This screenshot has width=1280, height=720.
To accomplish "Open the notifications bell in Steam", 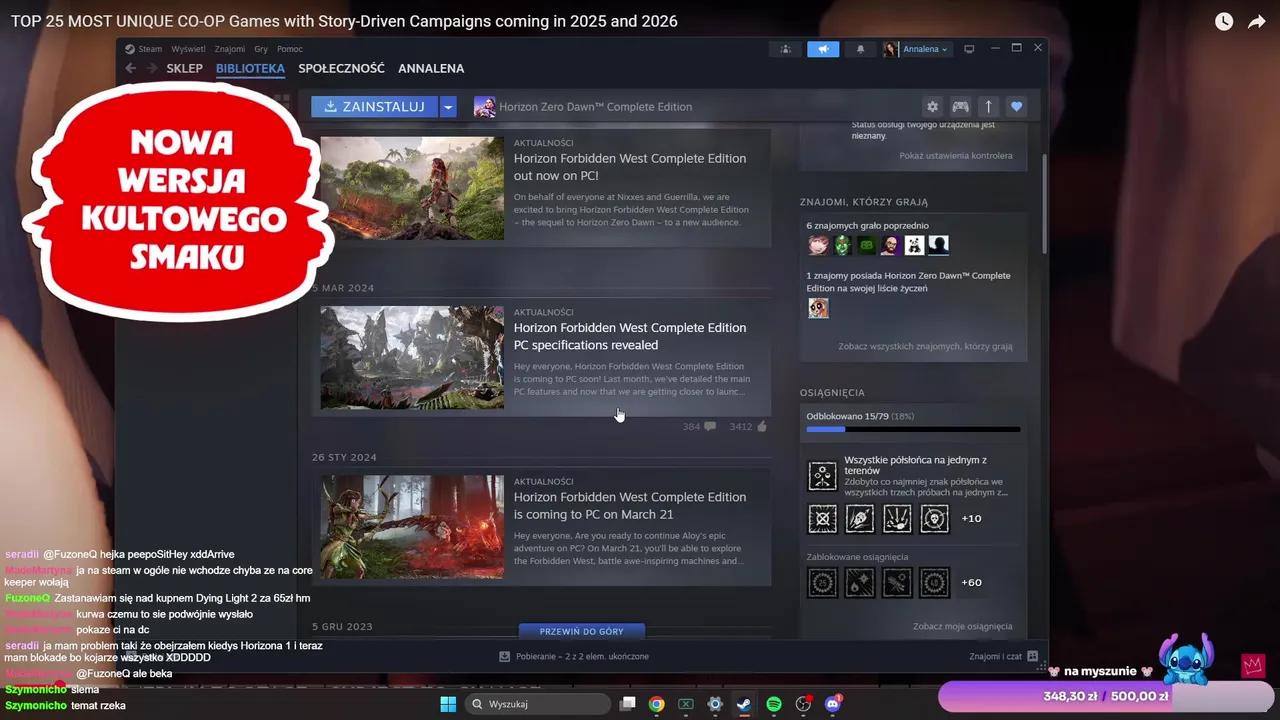I will (860, 49).
